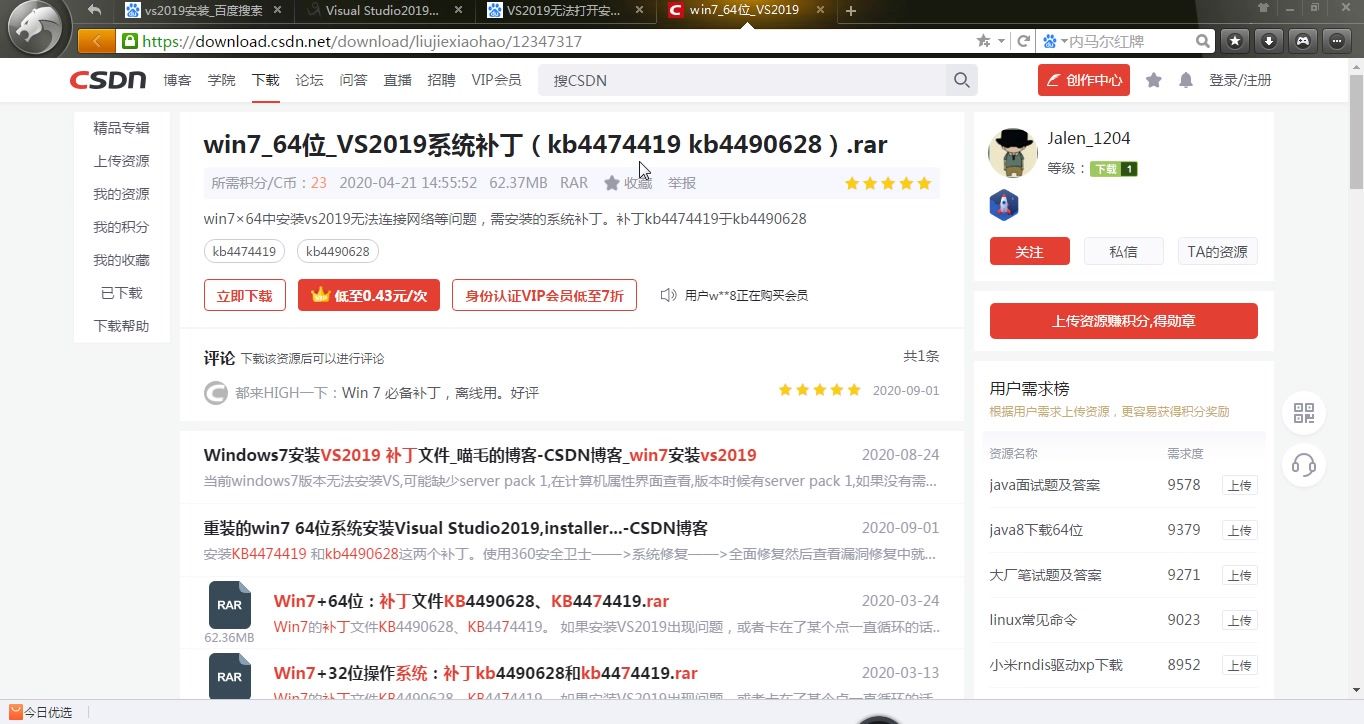Screen dimensions: 1364x724
Task: Open browser favorites star button
Action: pyautogui.click(x=1235, y=41)
